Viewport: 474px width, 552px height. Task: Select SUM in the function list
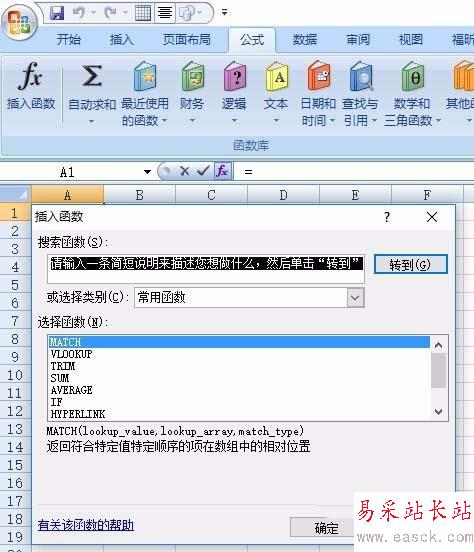tap(239, 378)
